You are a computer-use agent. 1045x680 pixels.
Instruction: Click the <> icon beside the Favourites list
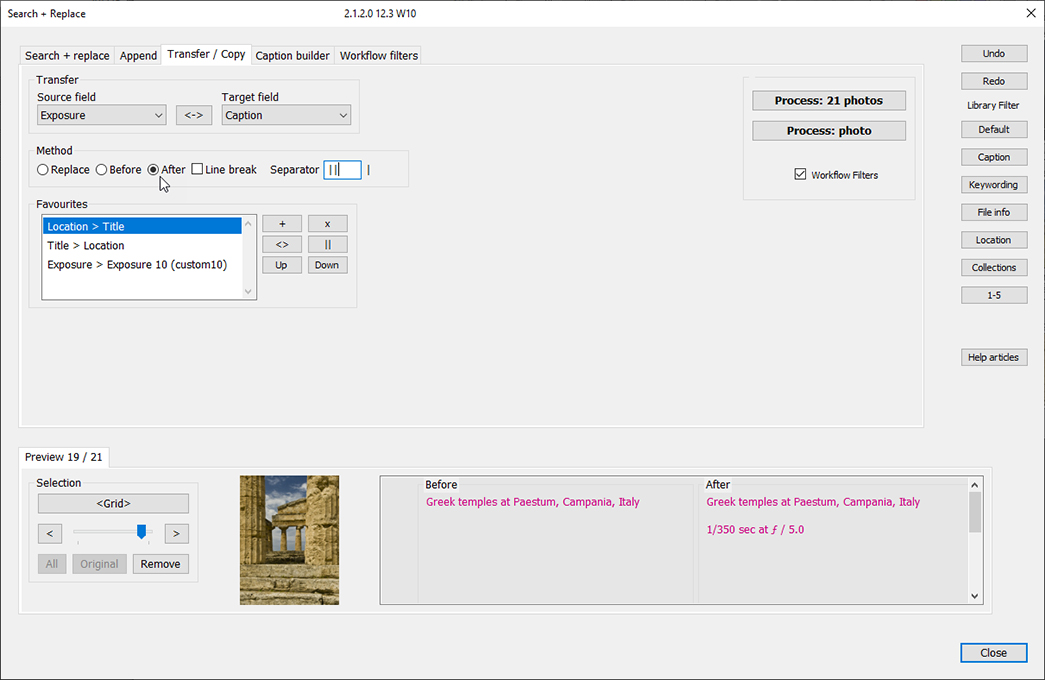[281, 244]
